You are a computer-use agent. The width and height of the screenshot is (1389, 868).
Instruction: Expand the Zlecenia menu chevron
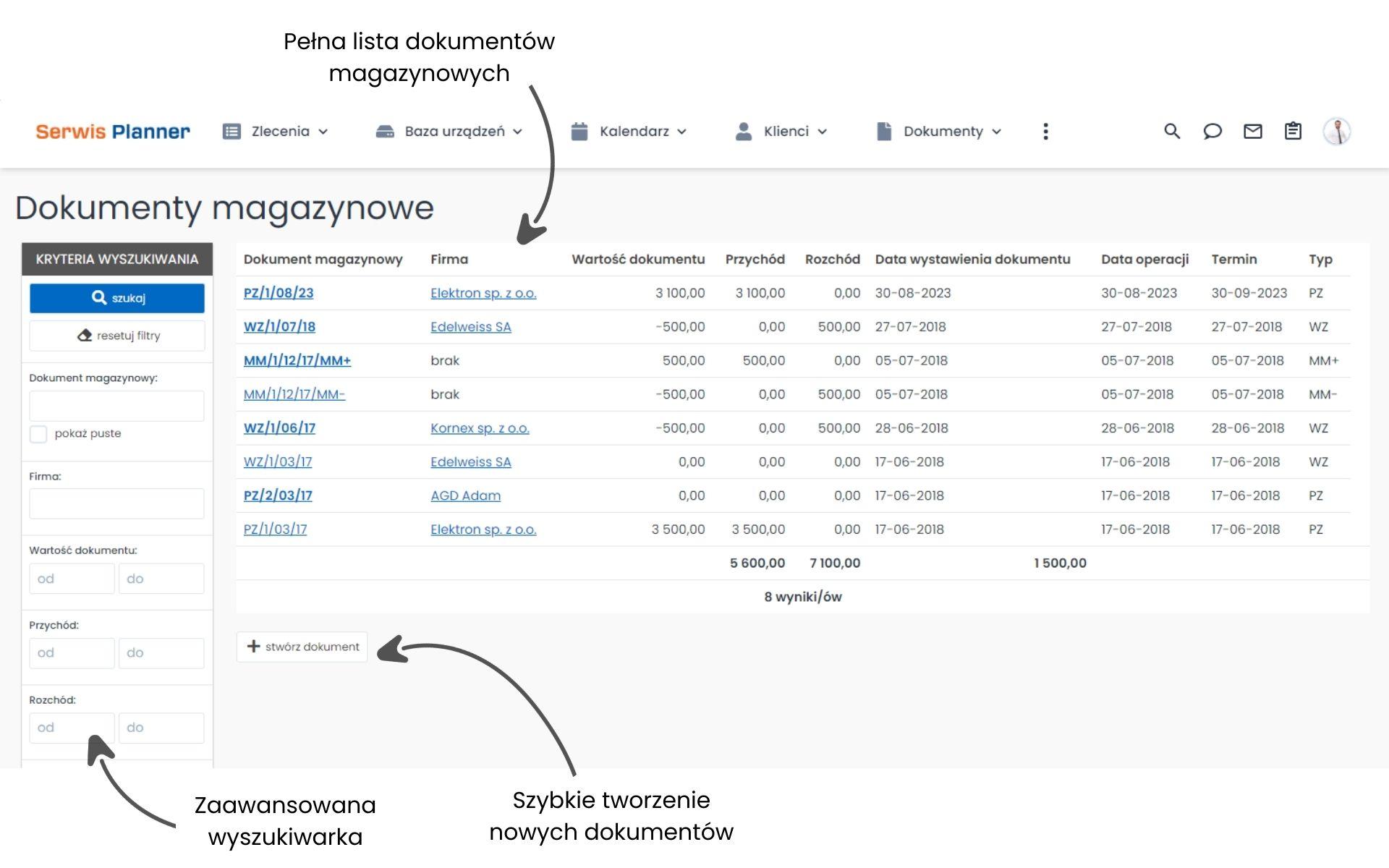[323, 132]
